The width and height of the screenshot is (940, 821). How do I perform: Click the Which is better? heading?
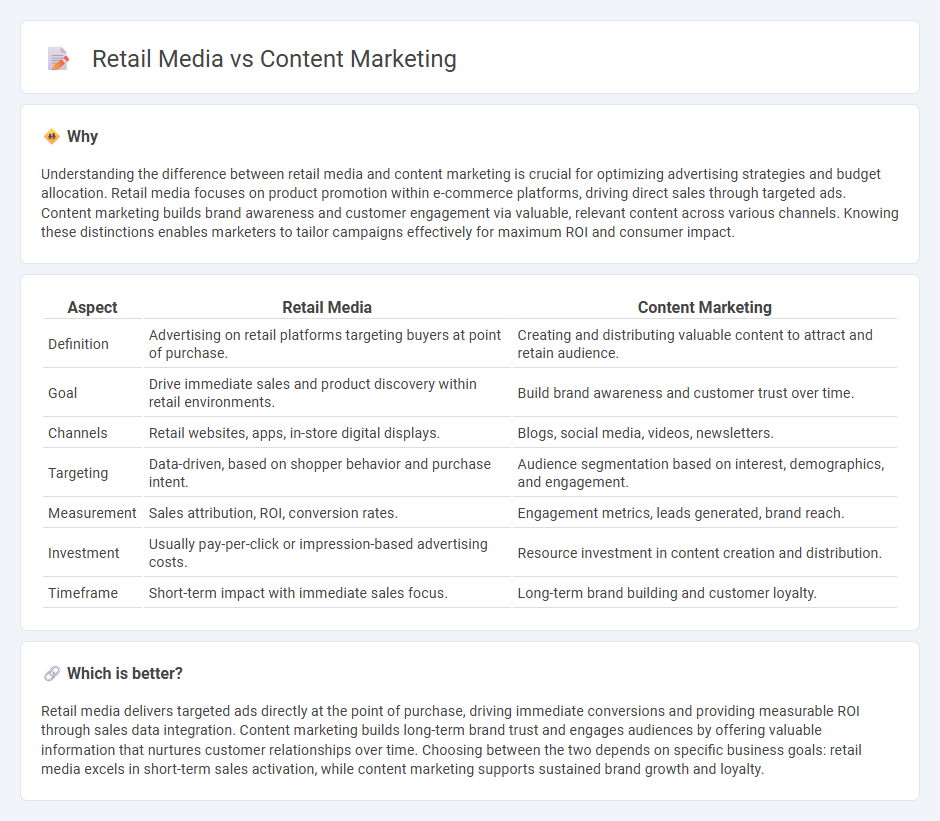point(125,673)
